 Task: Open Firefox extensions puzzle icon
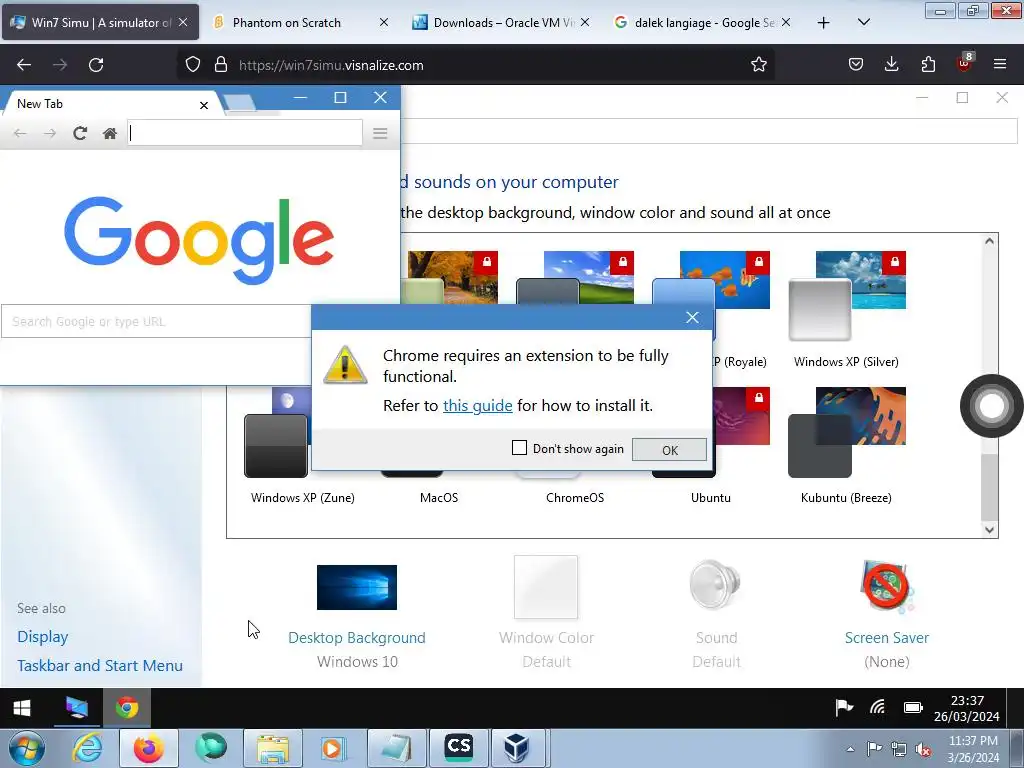928,65
